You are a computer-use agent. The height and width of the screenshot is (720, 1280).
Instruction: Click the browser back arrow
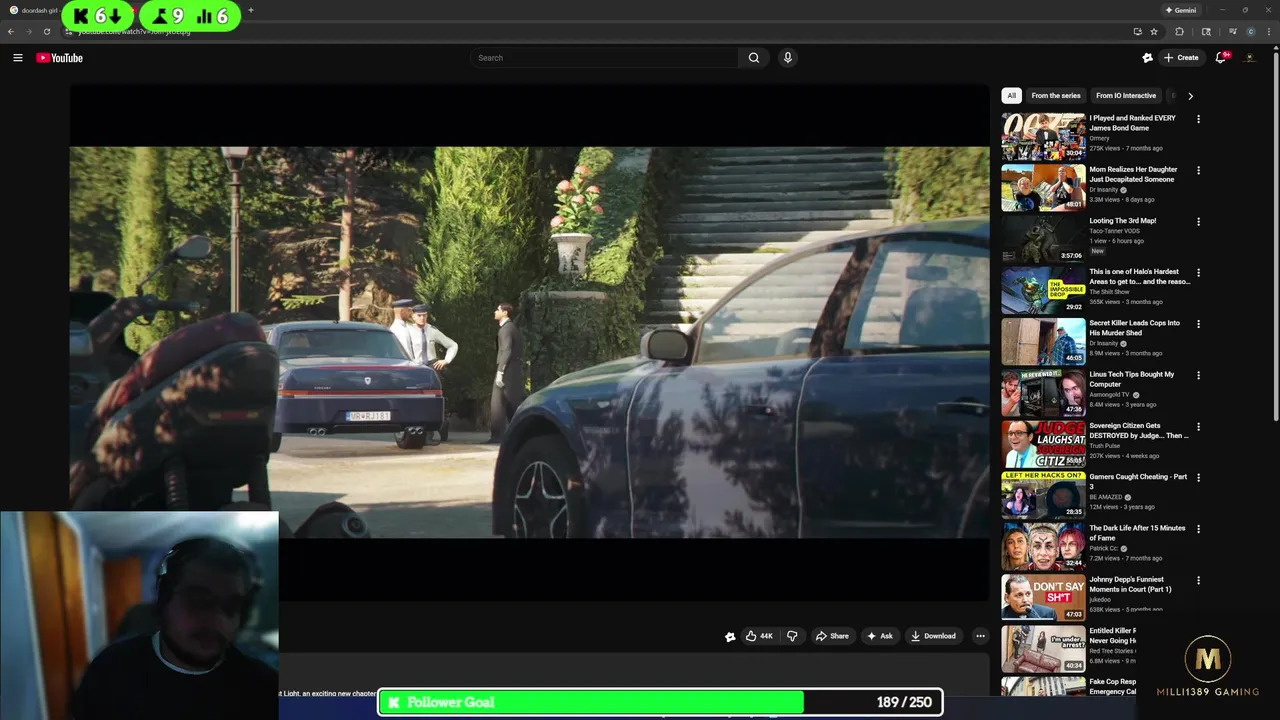click(11, 31)
